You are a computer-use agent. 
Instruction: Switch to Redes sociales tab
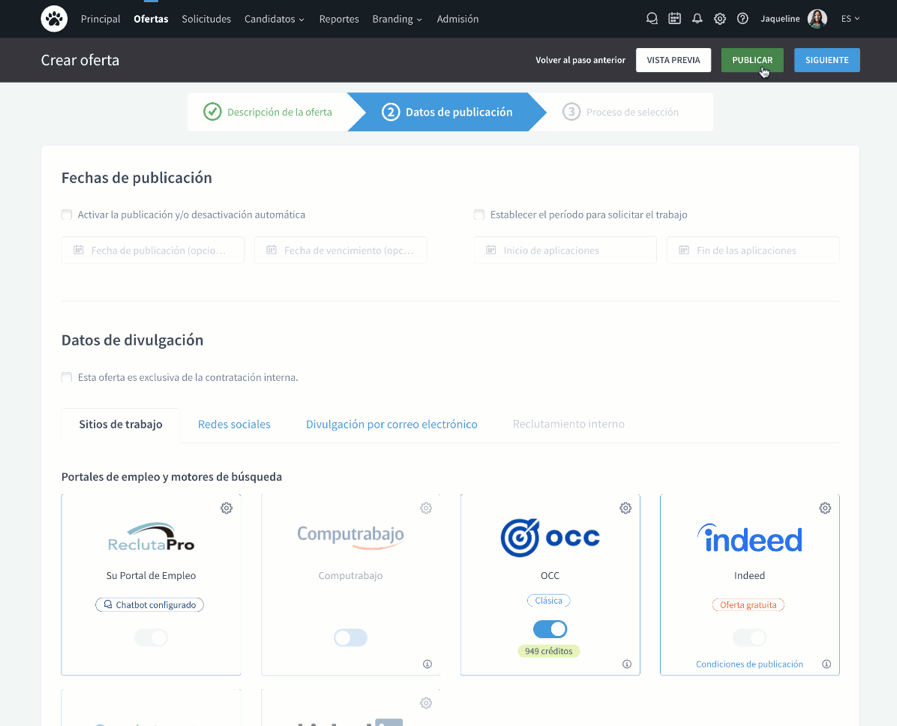pyautogui.click(x=234, y=424)
